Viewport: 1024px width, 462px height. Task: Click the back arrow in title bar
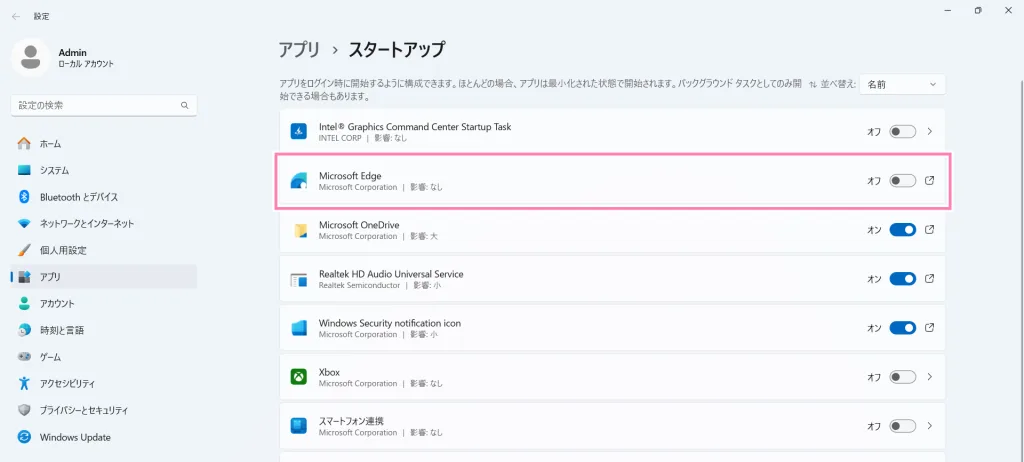pyautogui.click(x=16, y=16)
